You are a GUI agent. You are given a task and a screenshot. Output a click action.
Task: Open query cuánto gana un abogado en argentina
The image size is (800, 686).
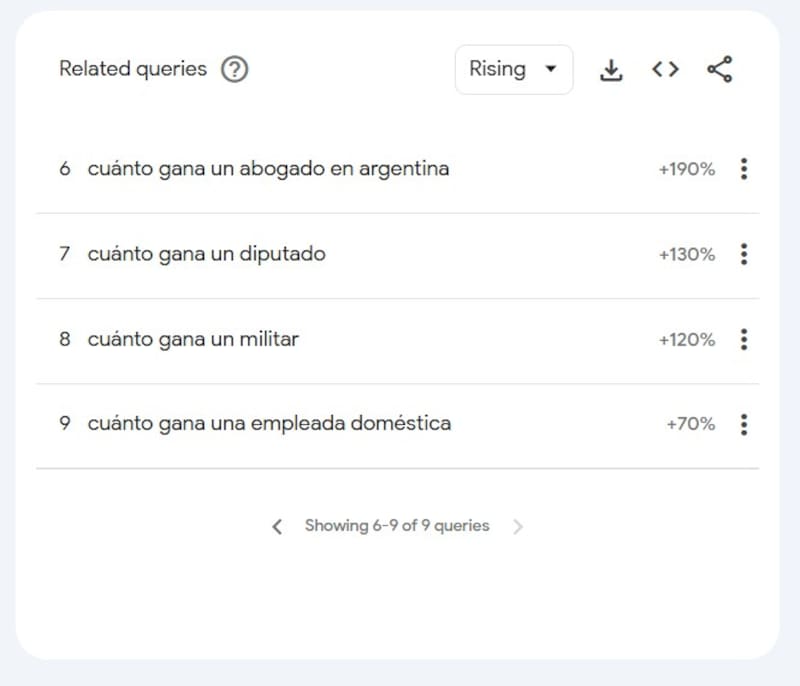(268, 169)
